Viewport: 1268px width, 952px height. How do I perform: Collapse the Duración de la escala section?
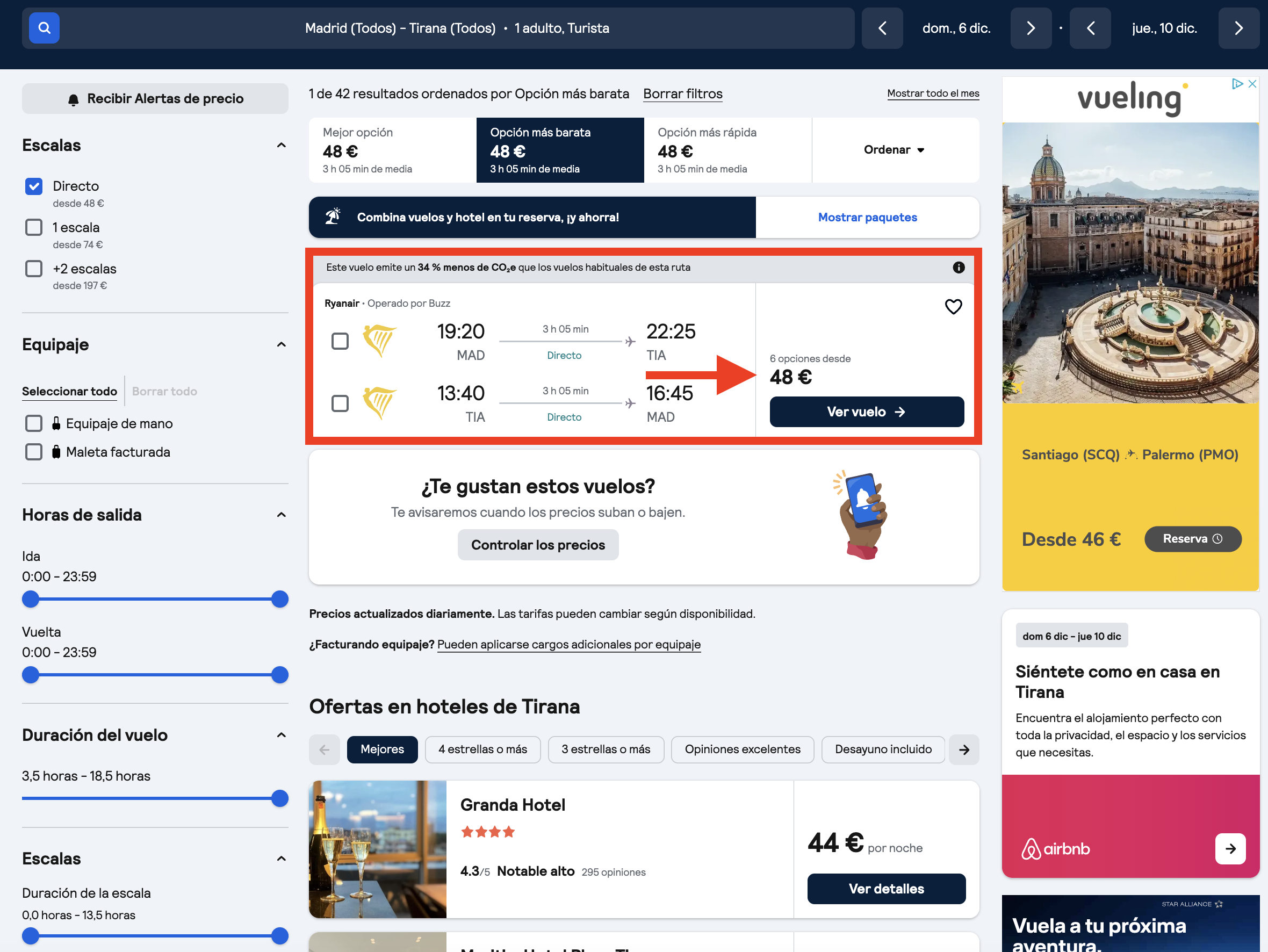(x=282, y=859)
